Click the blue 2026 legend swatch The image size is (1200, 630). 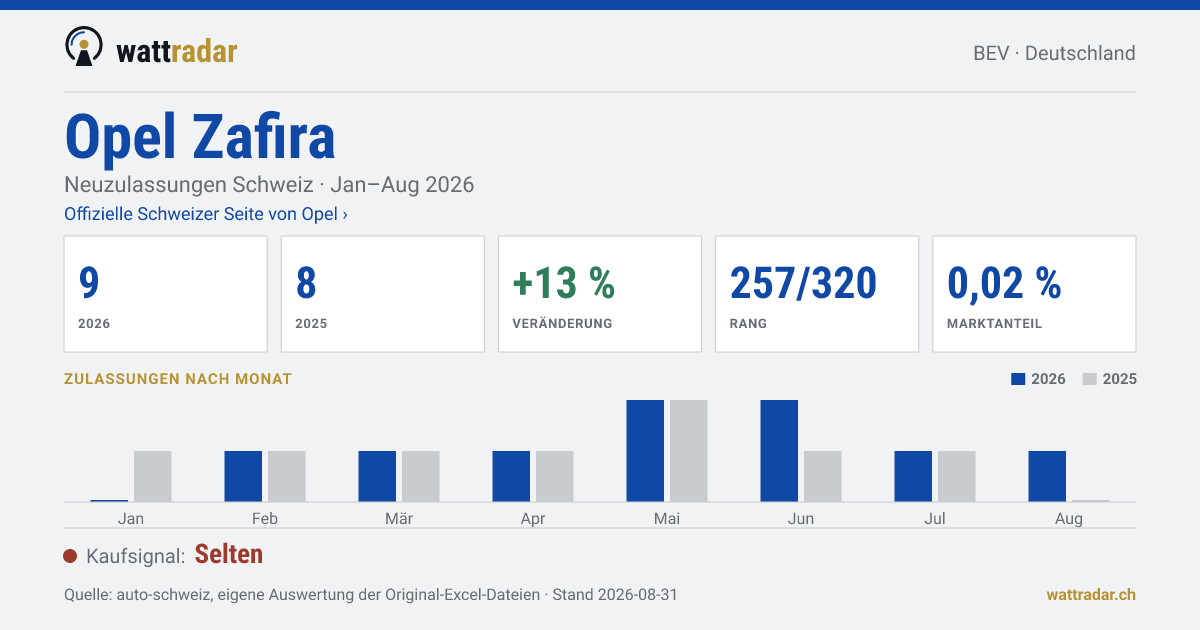click(1019, 379)
